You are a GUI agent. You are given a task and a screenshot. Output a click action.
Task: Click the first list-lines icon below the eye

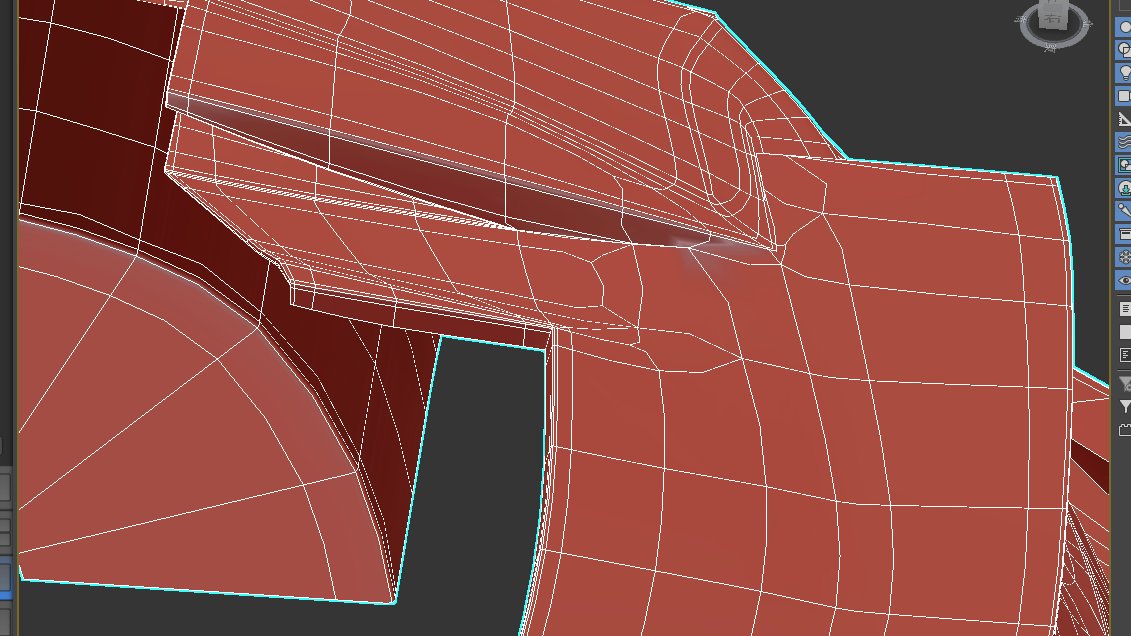click(1125, 309)
